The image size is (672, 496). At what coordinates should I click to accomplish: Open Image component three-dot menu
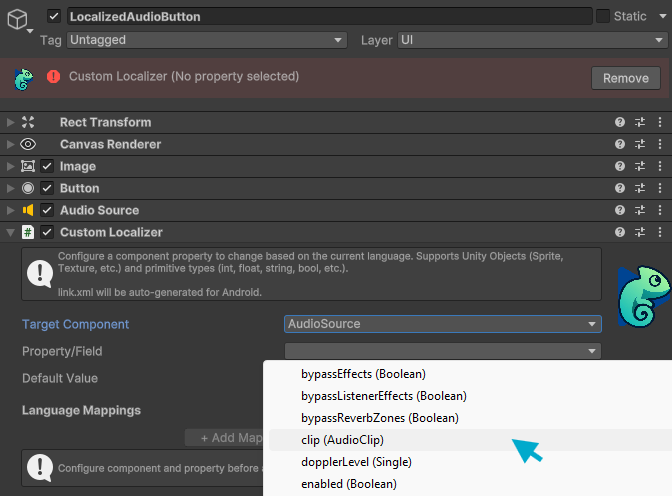[660, 166]
